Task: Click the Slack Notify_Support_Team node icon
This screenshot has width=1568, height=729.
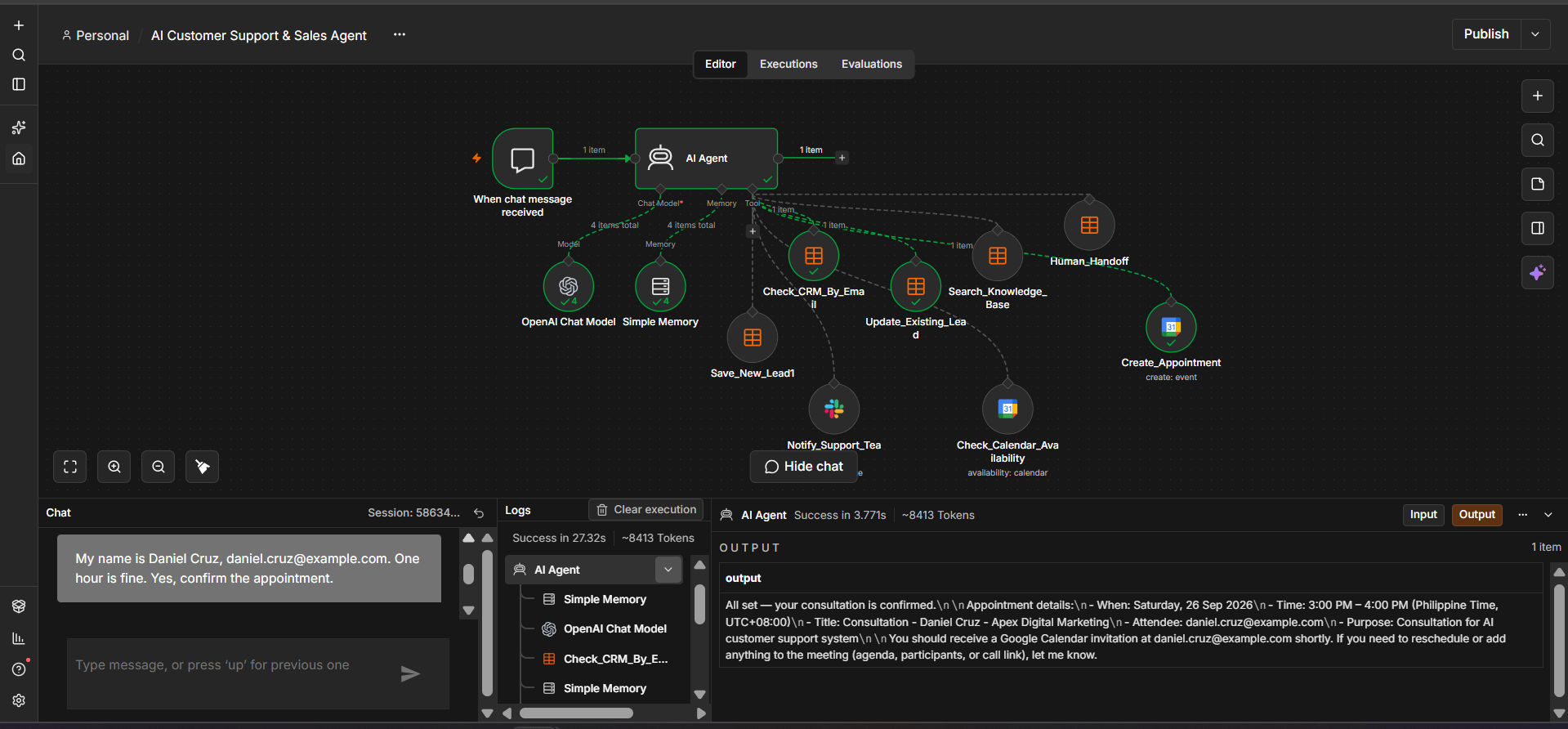Action: click(x=833, y=409)
